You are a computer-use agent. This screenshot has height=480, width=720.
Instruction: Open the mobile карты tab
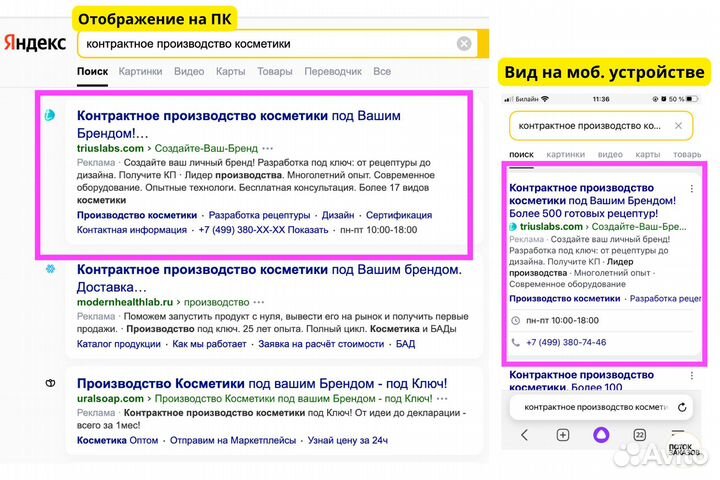pos(647,154)
